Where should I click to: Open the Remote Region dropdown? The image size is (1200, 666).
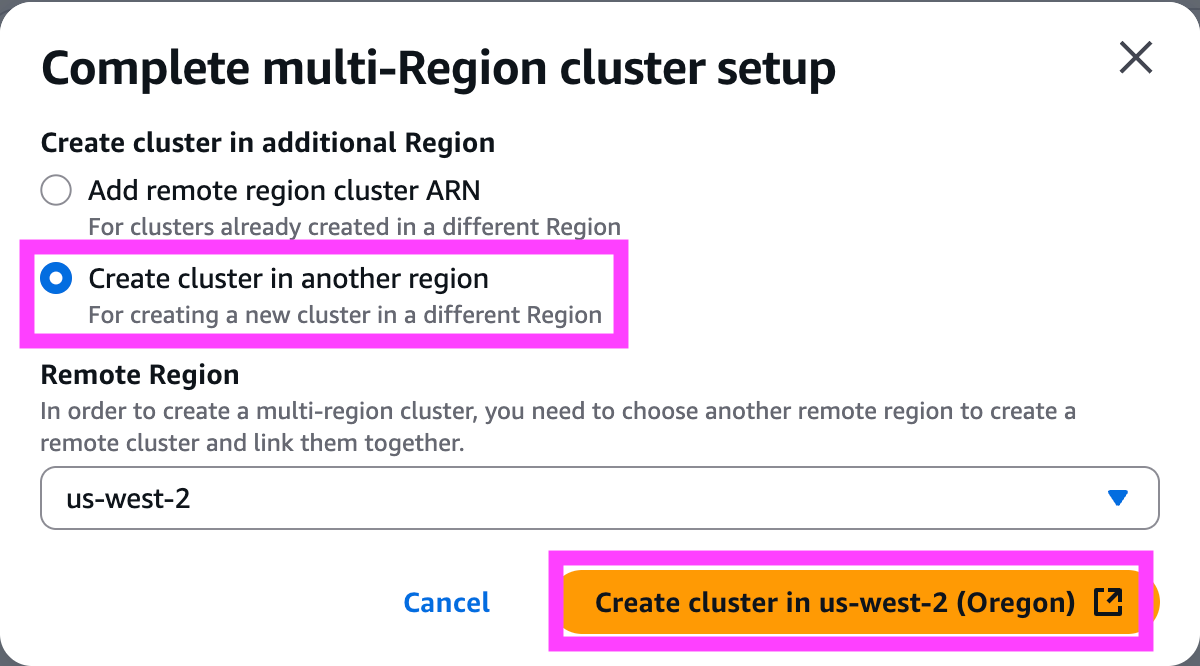(599, 497)
